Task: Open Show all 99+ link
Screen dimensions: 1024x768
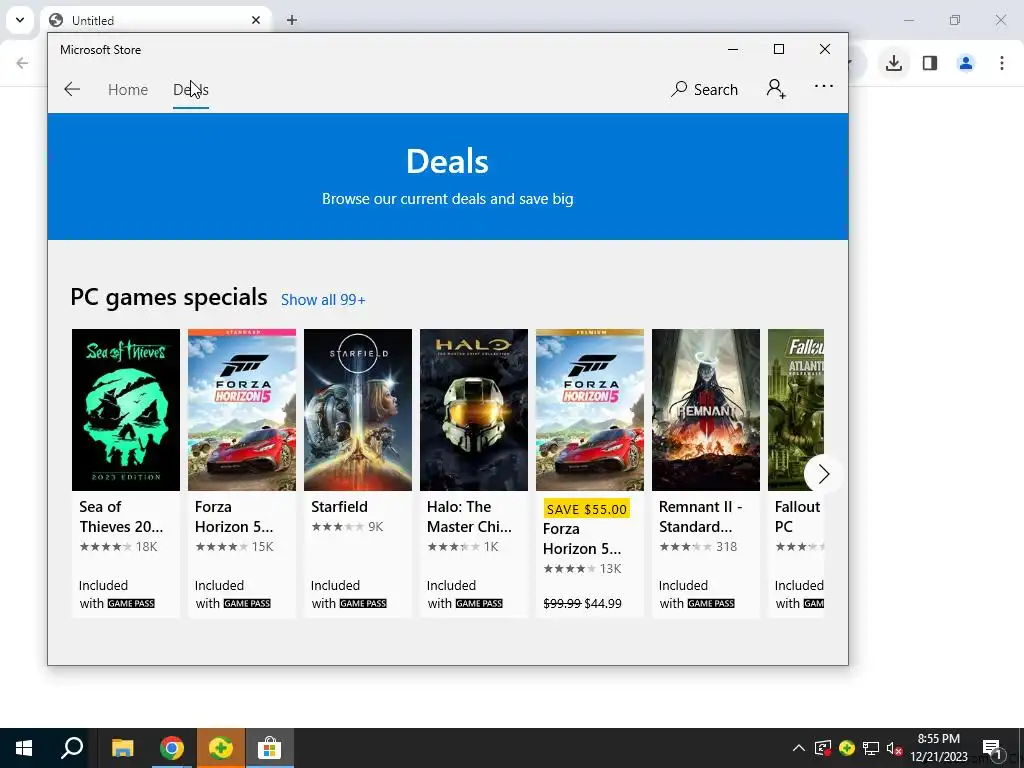Action: pyautogui.click(x=323, y=300)
